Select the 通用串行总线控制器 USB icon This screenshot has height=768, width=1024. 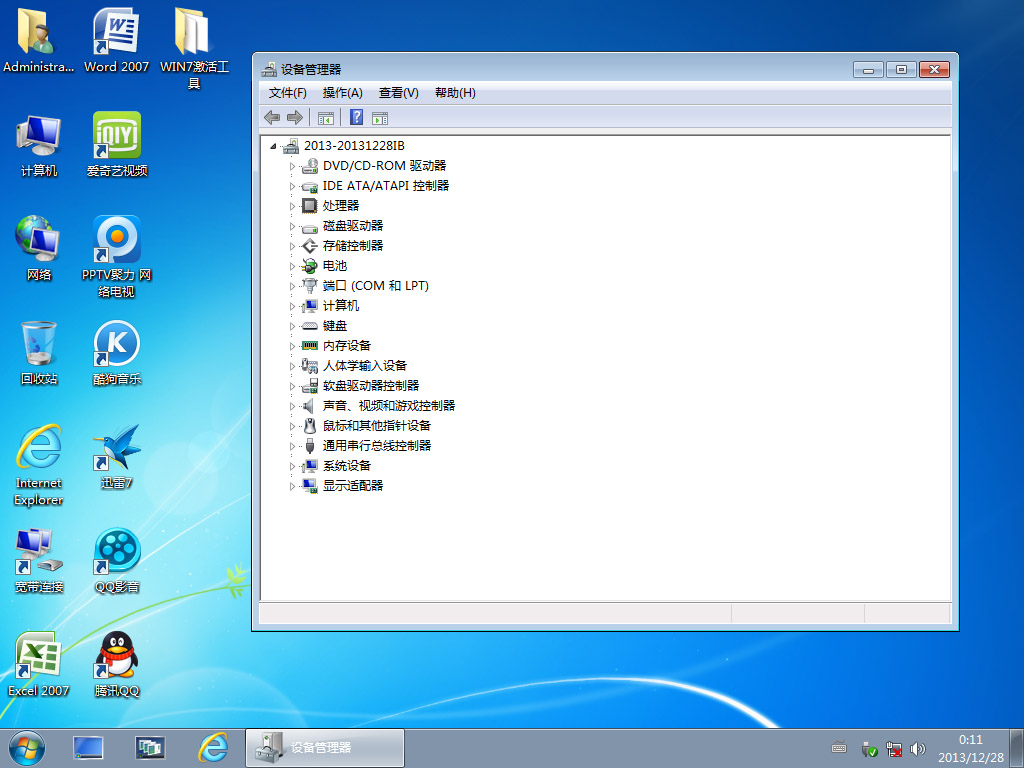click(310, 445)
